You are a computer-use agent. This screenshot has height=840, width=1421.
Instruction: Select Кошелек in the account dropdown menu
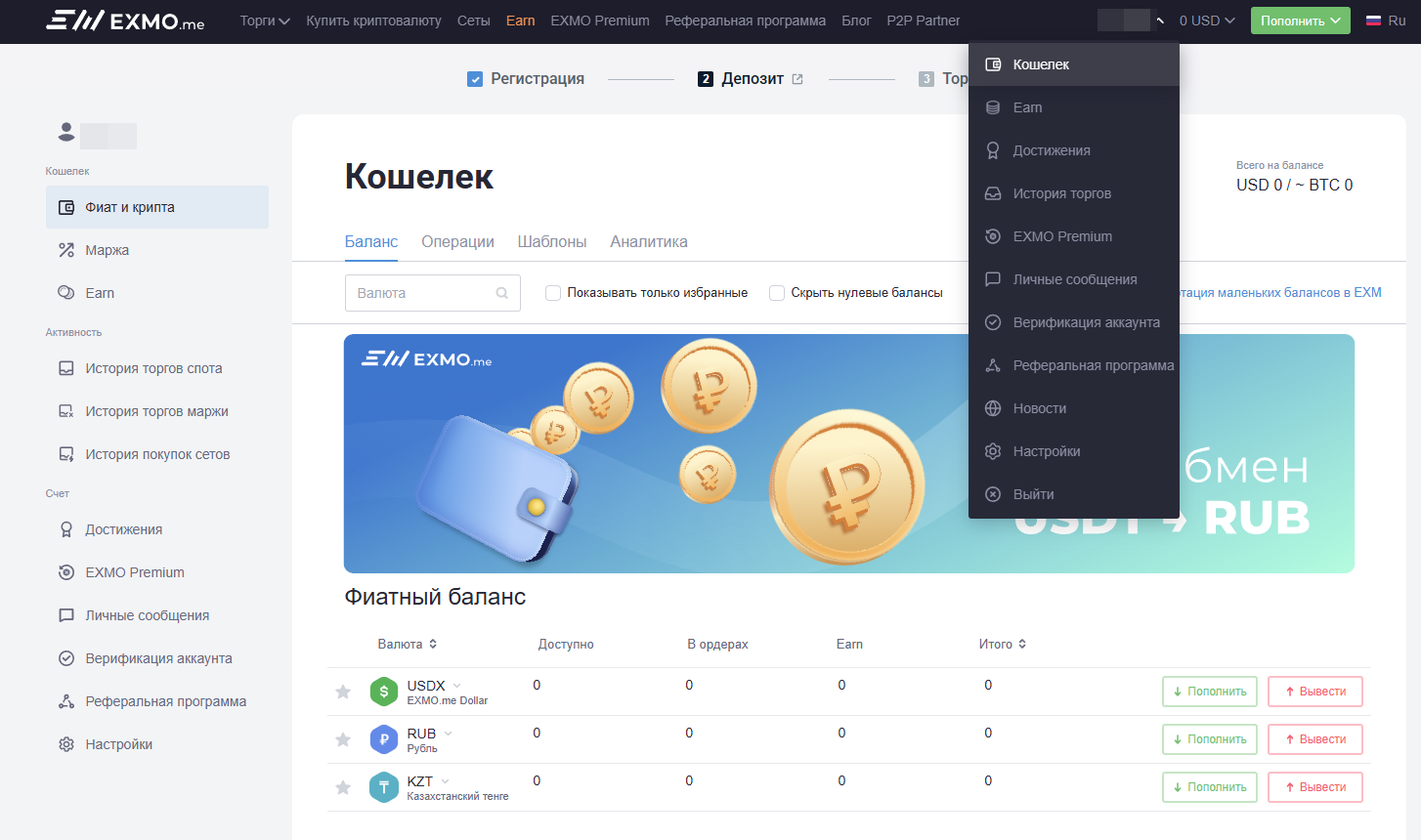coord(1074,64)
